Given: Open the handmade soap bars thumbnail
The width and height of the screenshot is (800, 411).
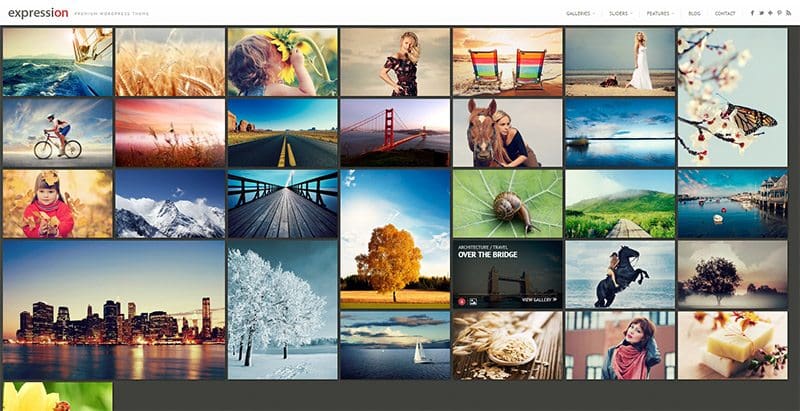Looking at the screenshot, I should (733, 345).
